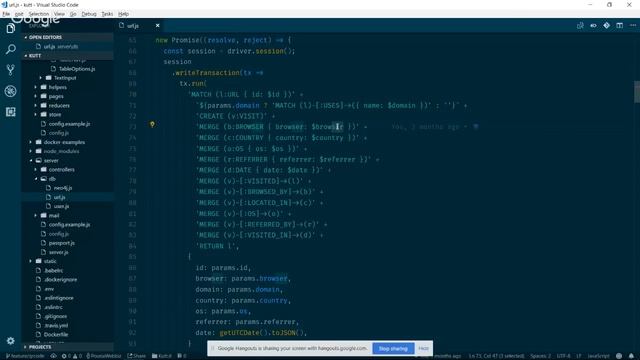Click the feedback smiley in status bar

tap(619, 356)
